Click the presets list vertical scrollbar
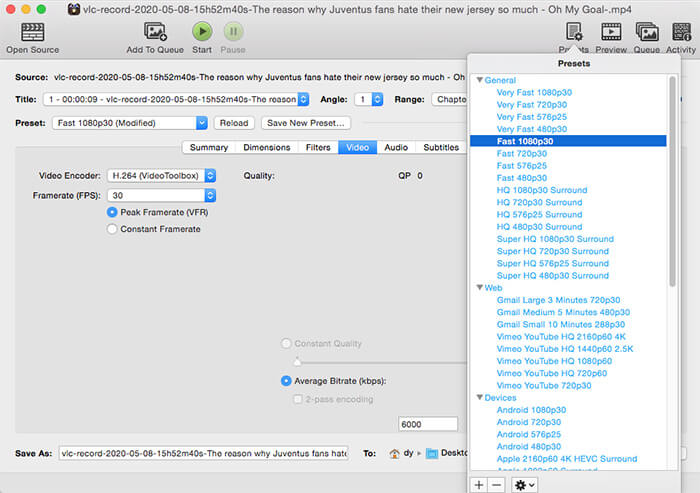700x493 pixels. [x=672, y=181]
